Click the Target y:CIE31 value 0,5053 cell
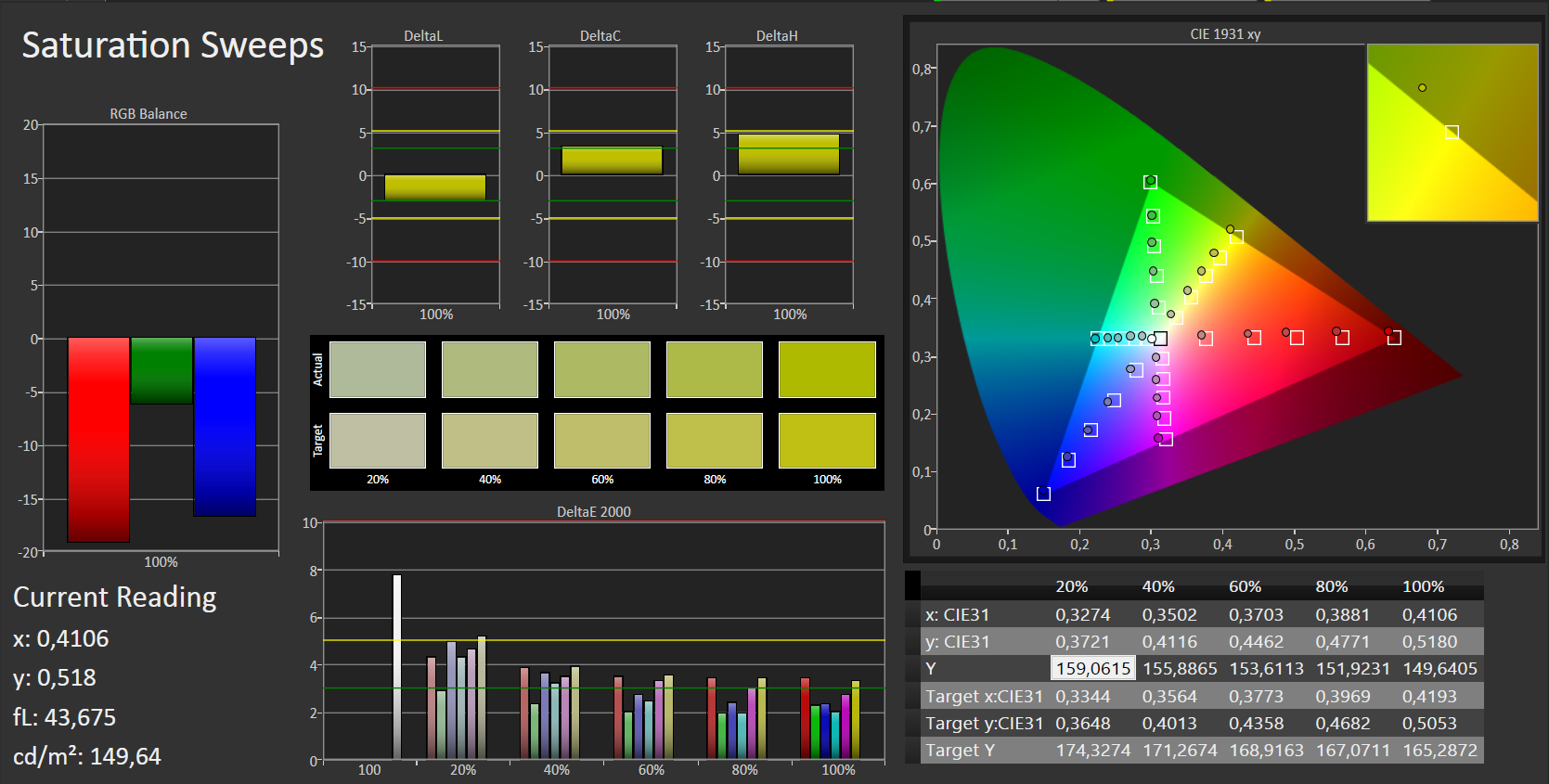Screen dimensions: 1549x784 (1429, 723)
